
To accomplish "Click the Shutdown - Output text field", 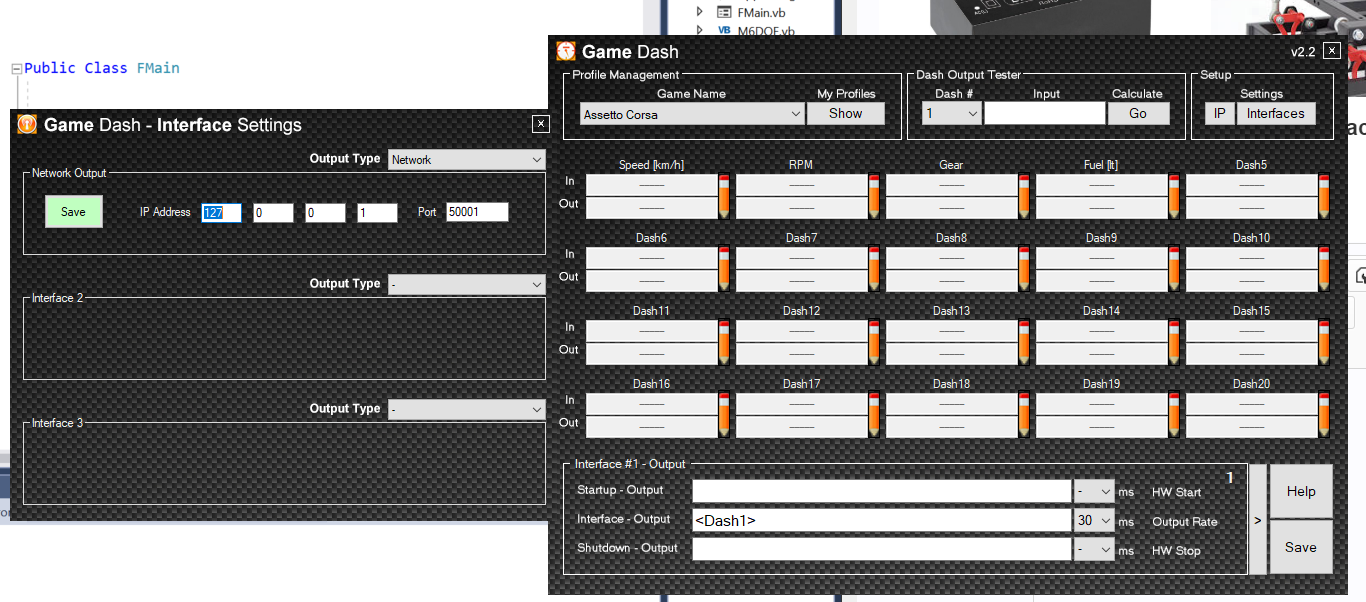I will tap(882, 549).
